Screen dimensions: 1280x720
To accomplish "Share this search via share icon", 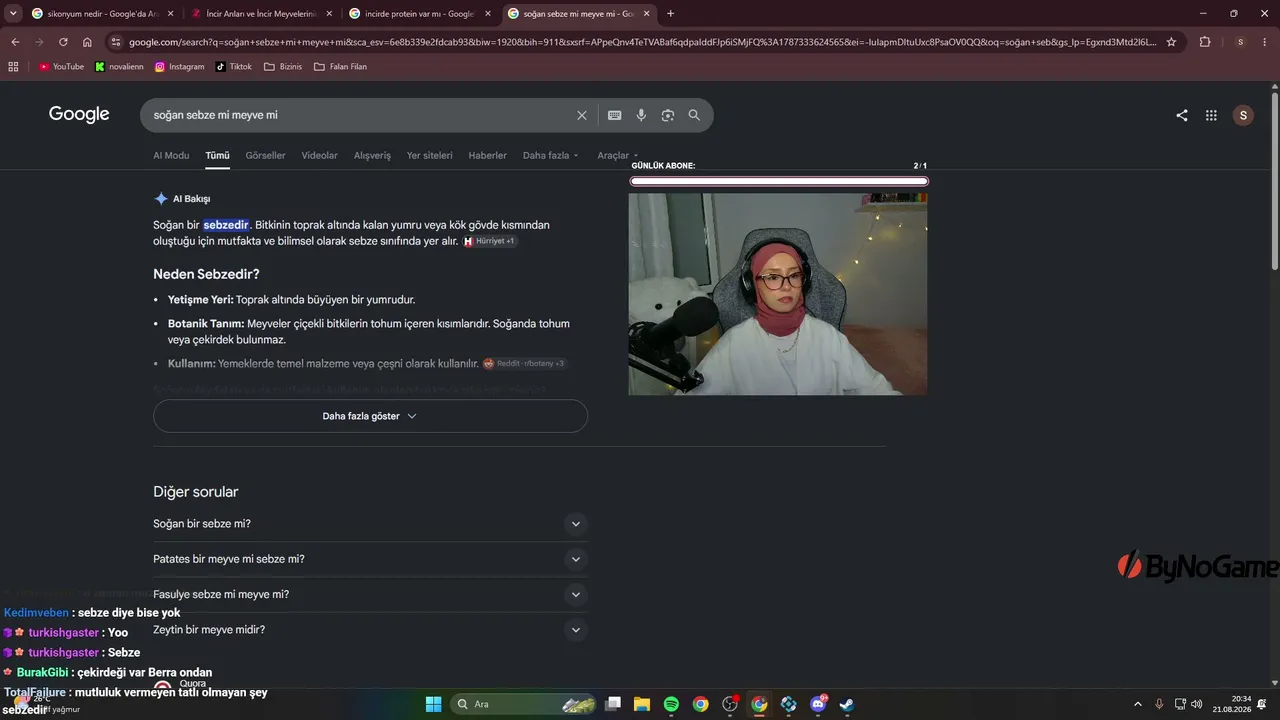I will 1182,115.
